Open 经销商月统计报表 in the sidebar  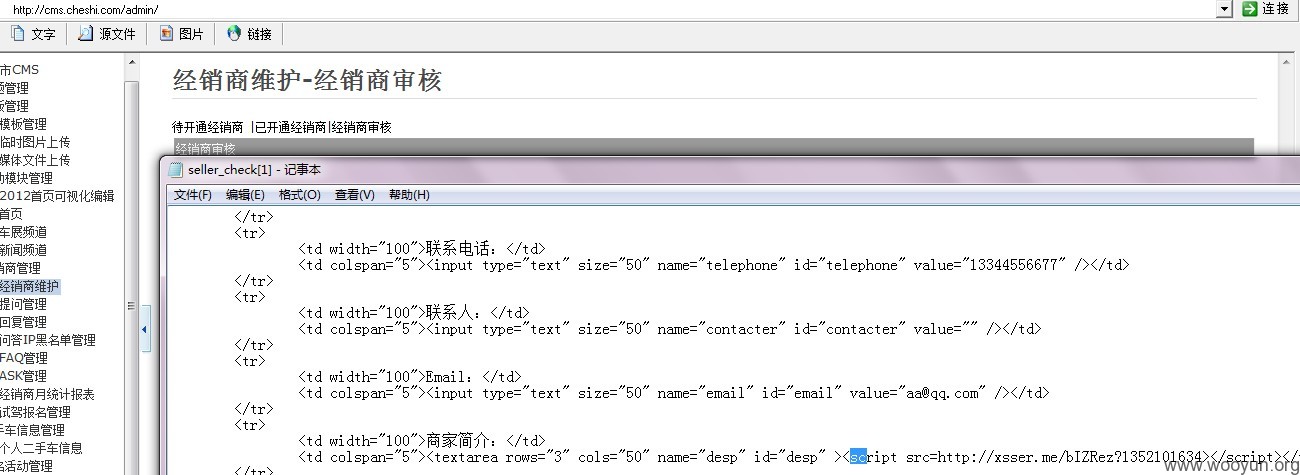coord(47,394)
